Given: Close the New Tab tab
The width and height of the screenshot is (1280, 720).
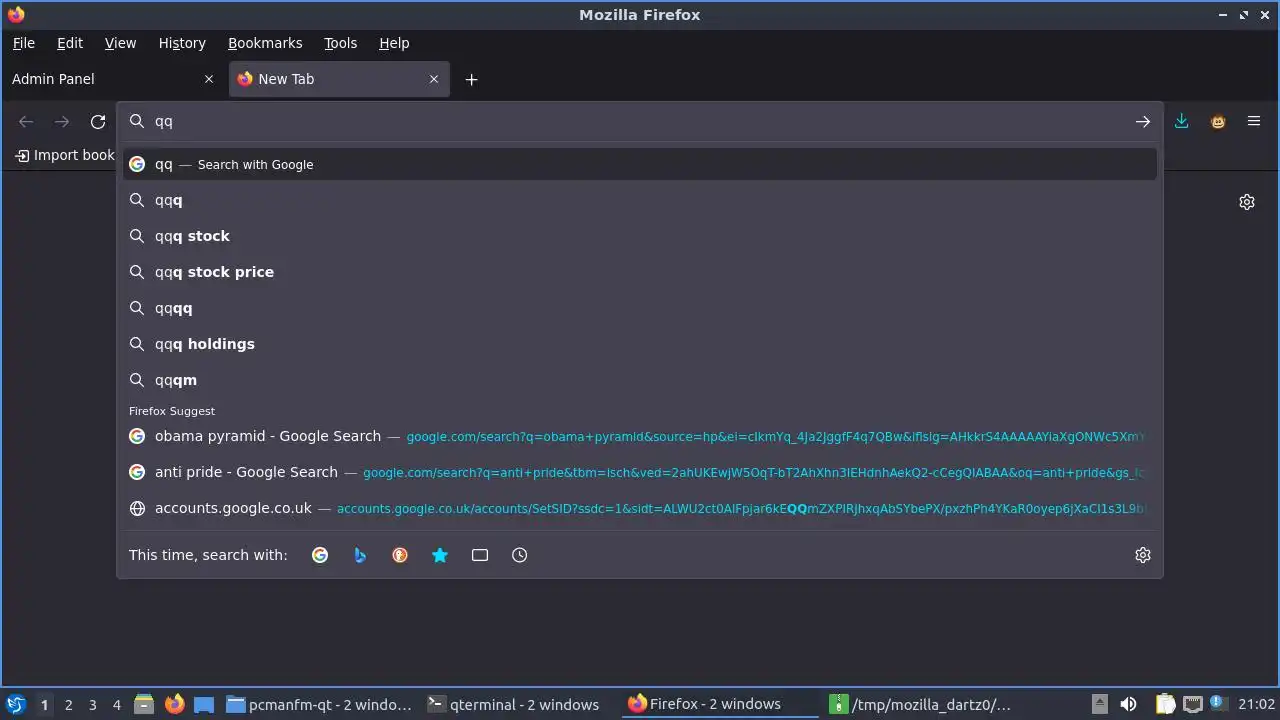Looking at the screenshot, I should (434, 79).
